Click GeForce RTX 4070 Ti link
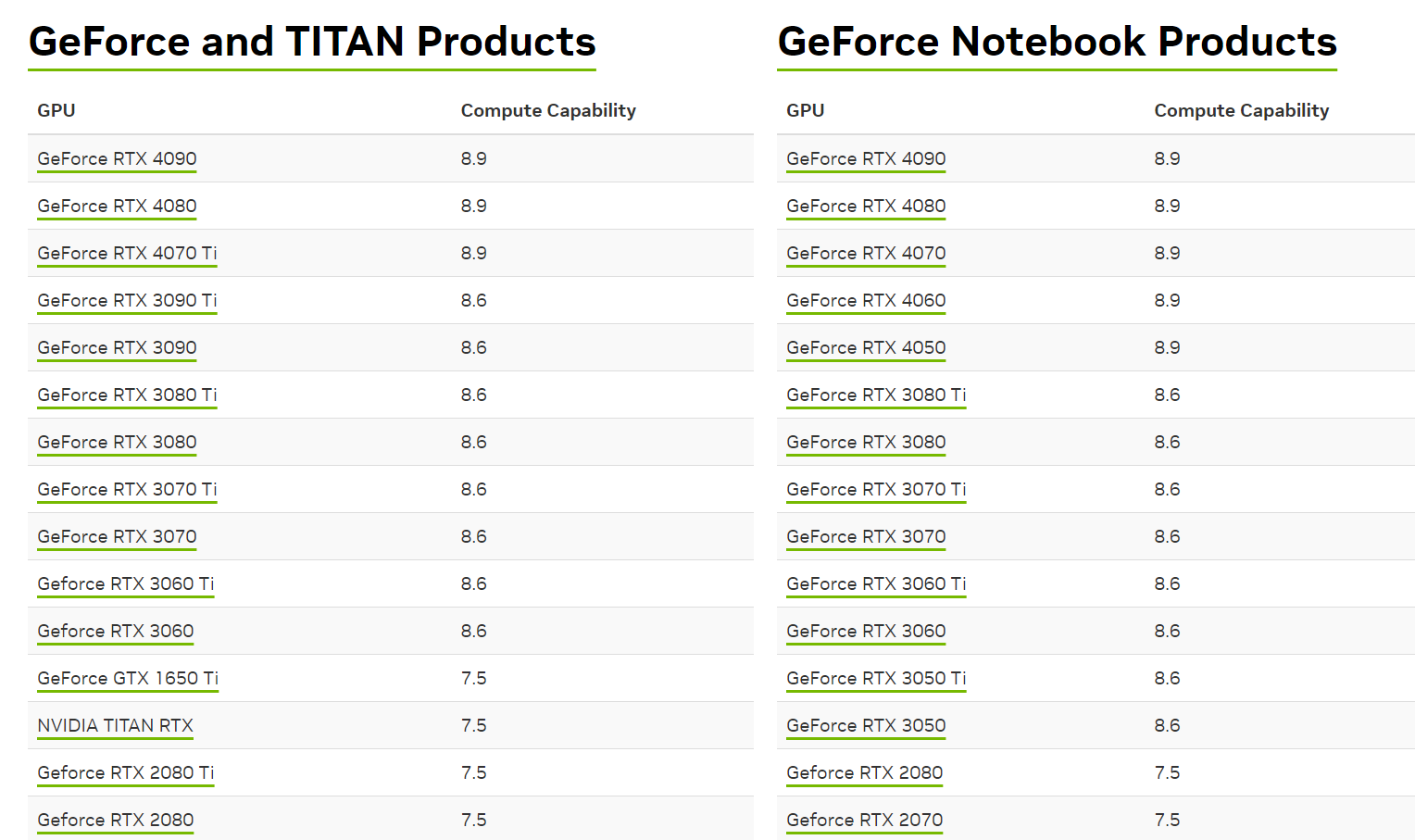Image resolution: width=1415 pixels, height=840 pixels. point(127,253)
